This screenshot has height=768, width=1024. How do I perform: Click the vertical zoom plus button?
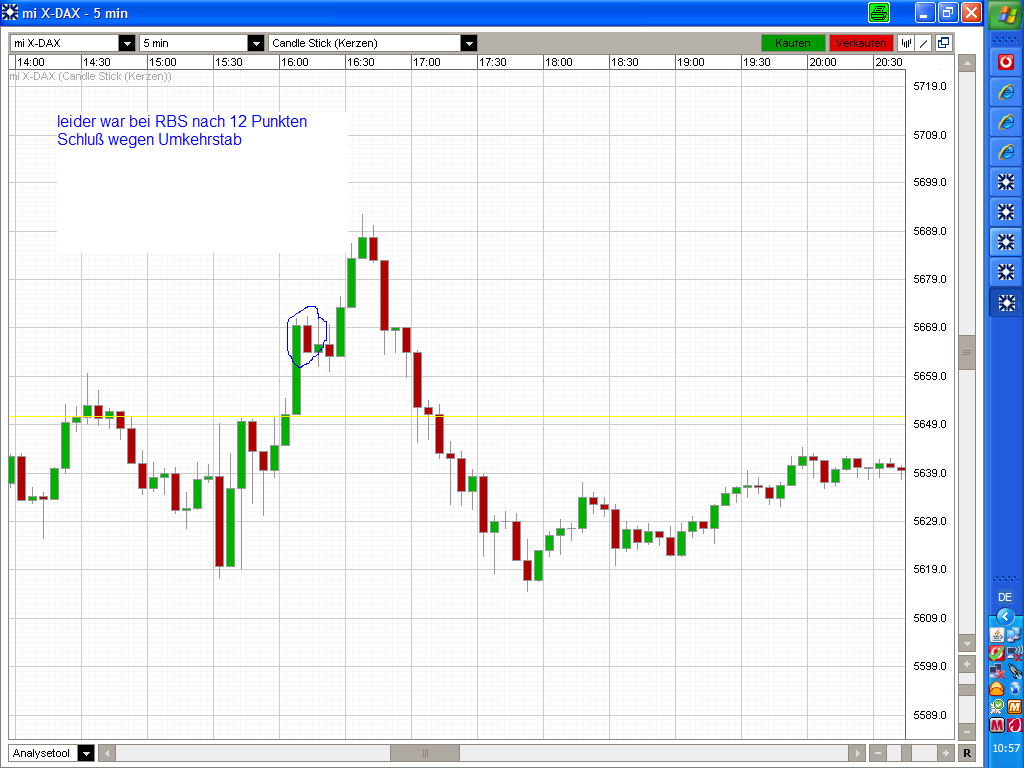967,664
